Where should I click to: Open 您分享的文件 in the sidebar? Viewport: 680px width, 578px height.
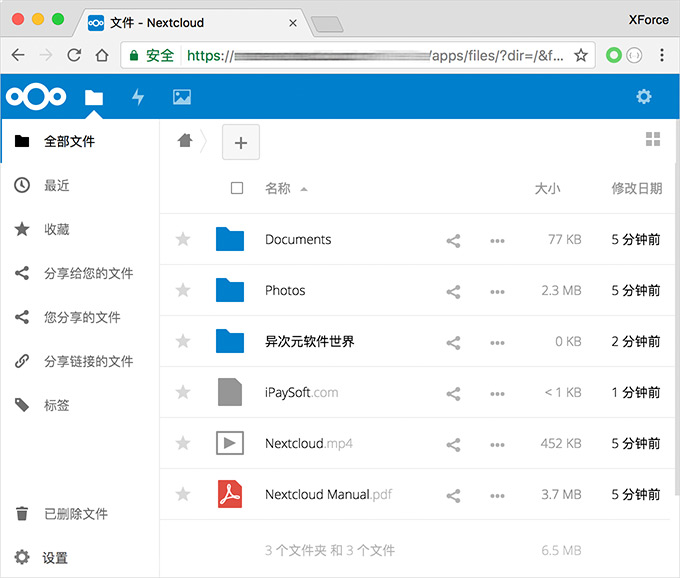(x=80, y=317)
